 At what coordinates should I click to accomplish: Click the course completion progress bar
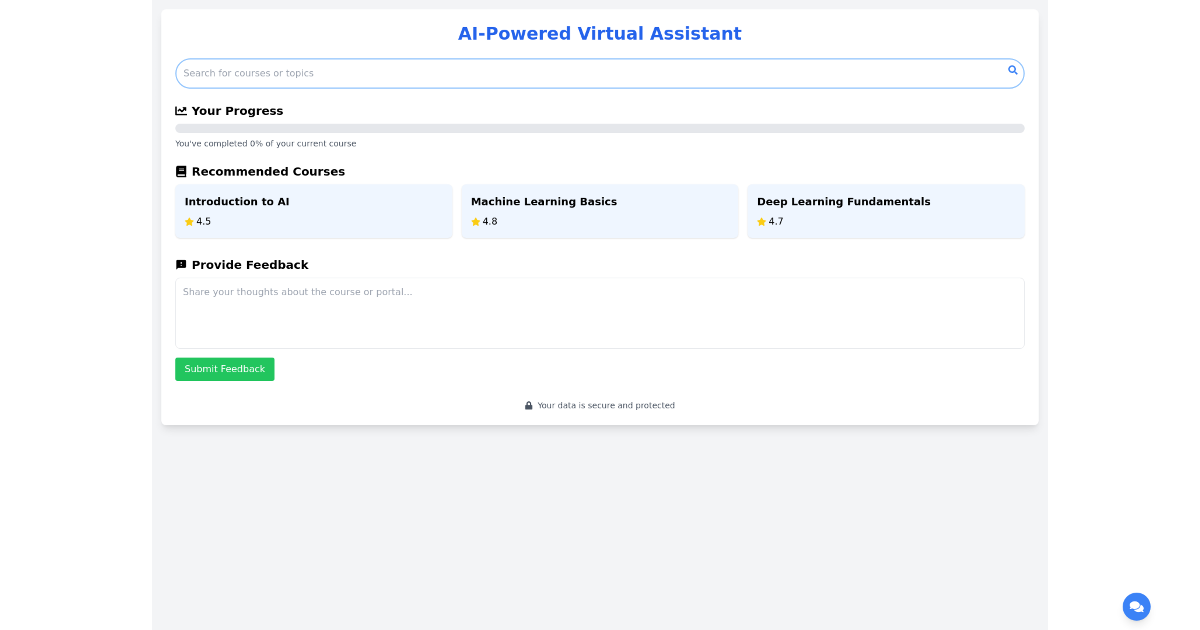click(599, 128)
